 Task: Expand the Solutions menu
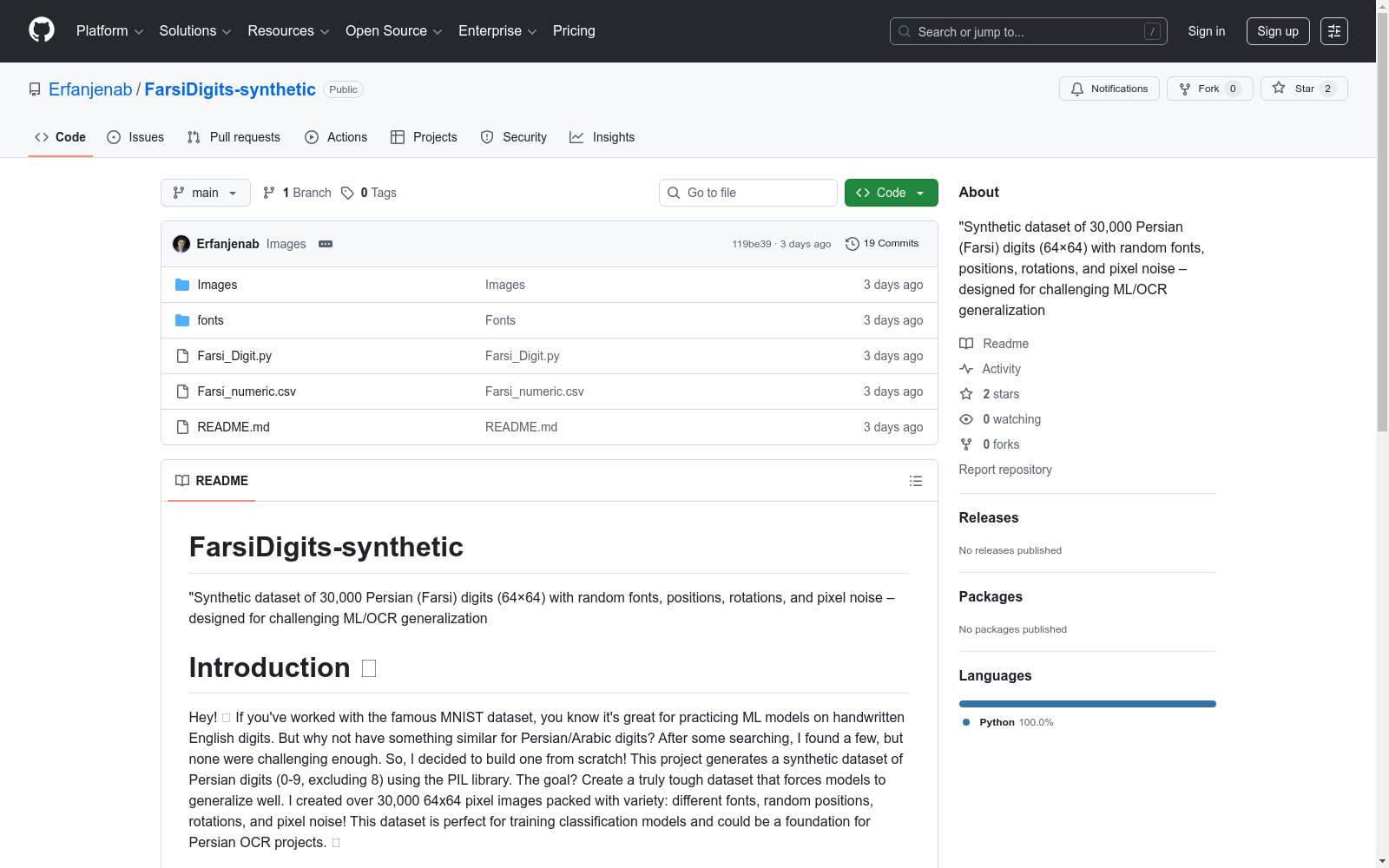(195, 31)
